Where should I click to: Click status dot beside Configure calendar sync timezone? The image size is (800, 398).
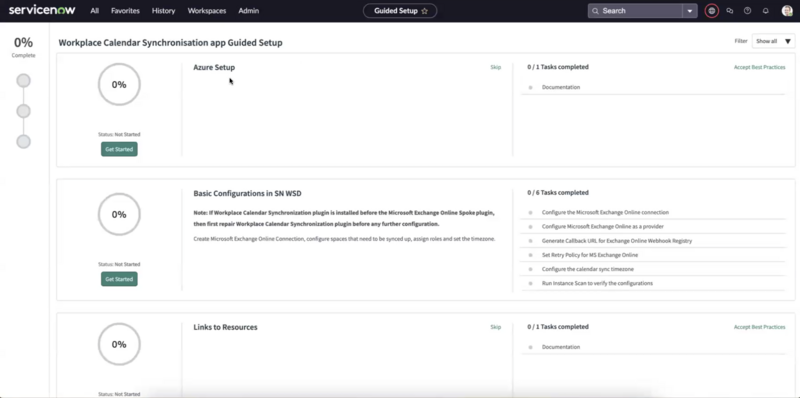point(531,269)
